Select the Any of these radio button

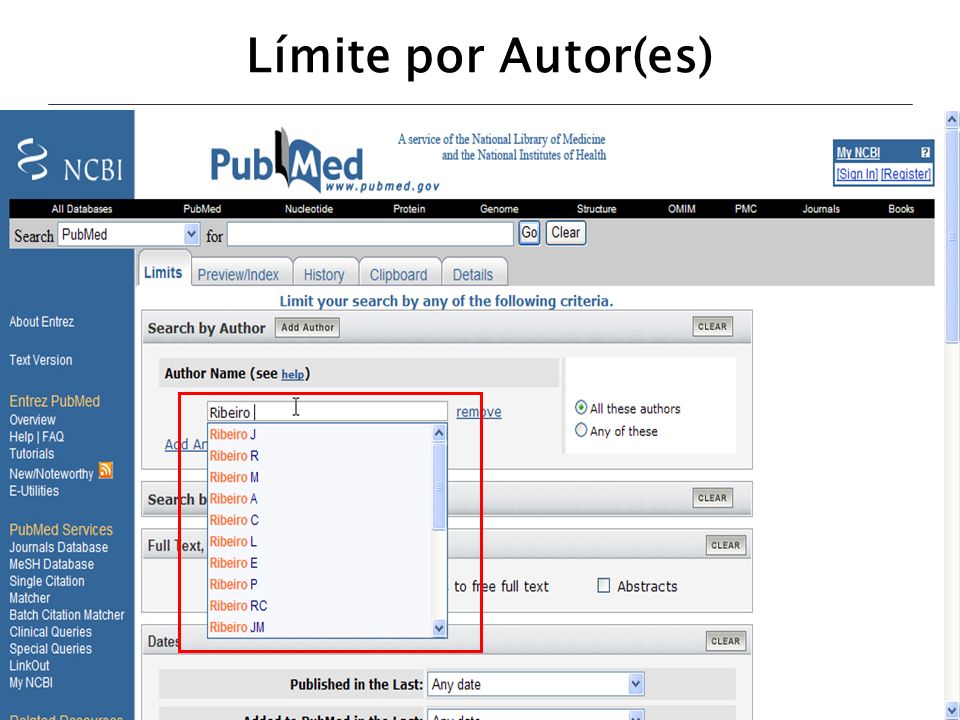tap(580, 430)
